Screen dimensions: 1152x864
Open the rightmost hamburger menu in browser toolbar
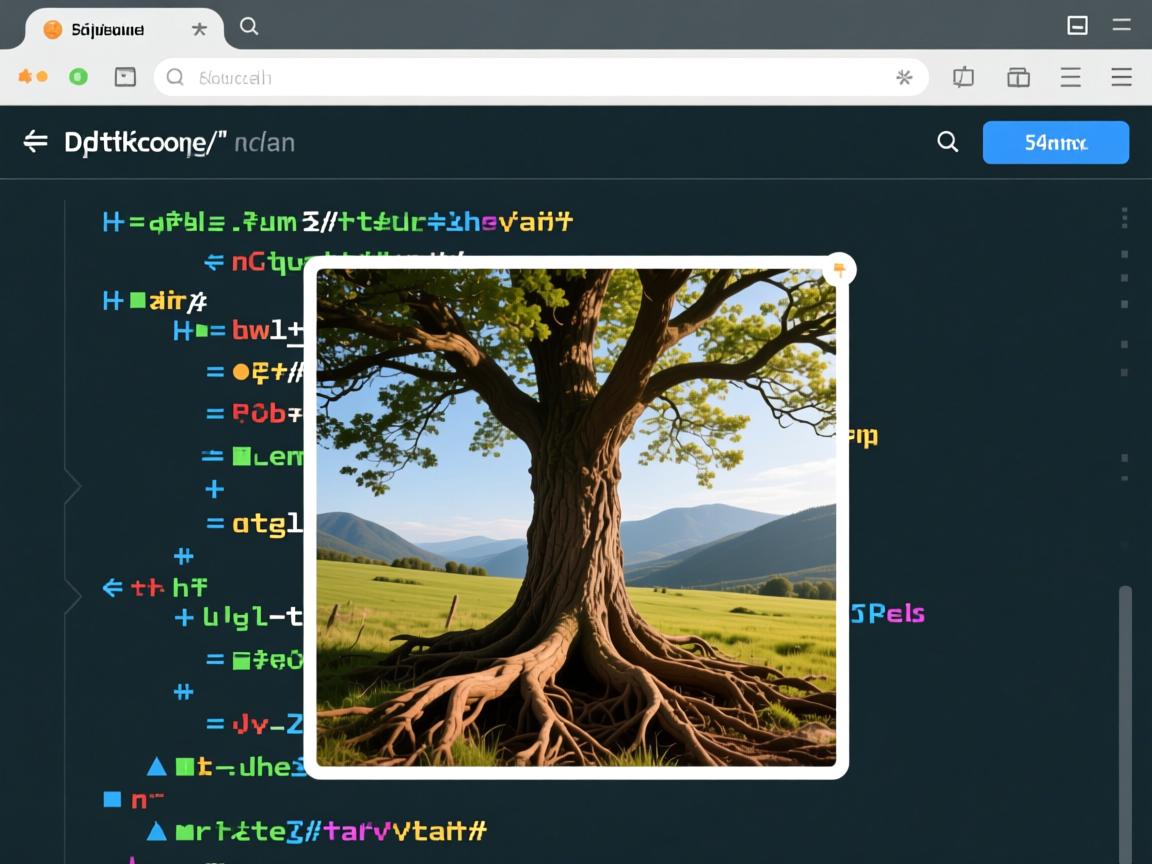pyautogui.click(x=1121, y=77)
